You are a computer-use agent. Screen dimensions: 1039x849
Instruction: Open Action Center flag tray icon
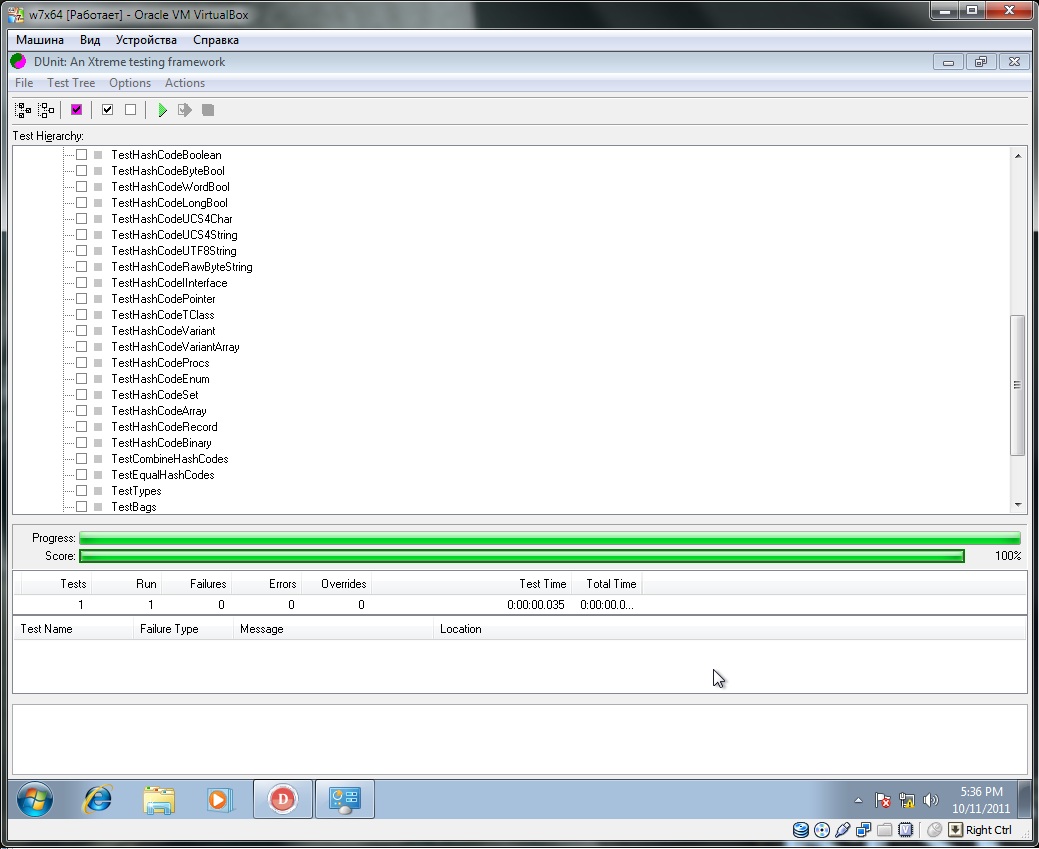click(882, 801)
